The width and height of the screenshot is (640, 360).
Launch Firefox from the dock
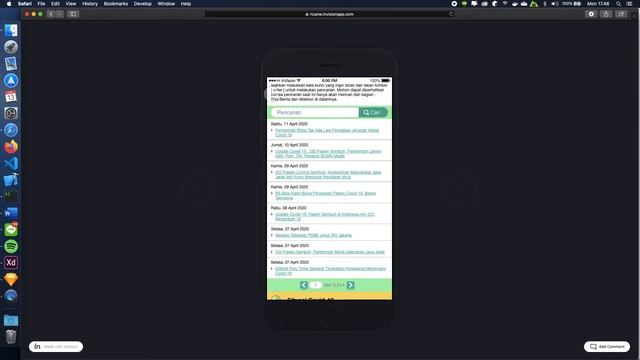11,147
